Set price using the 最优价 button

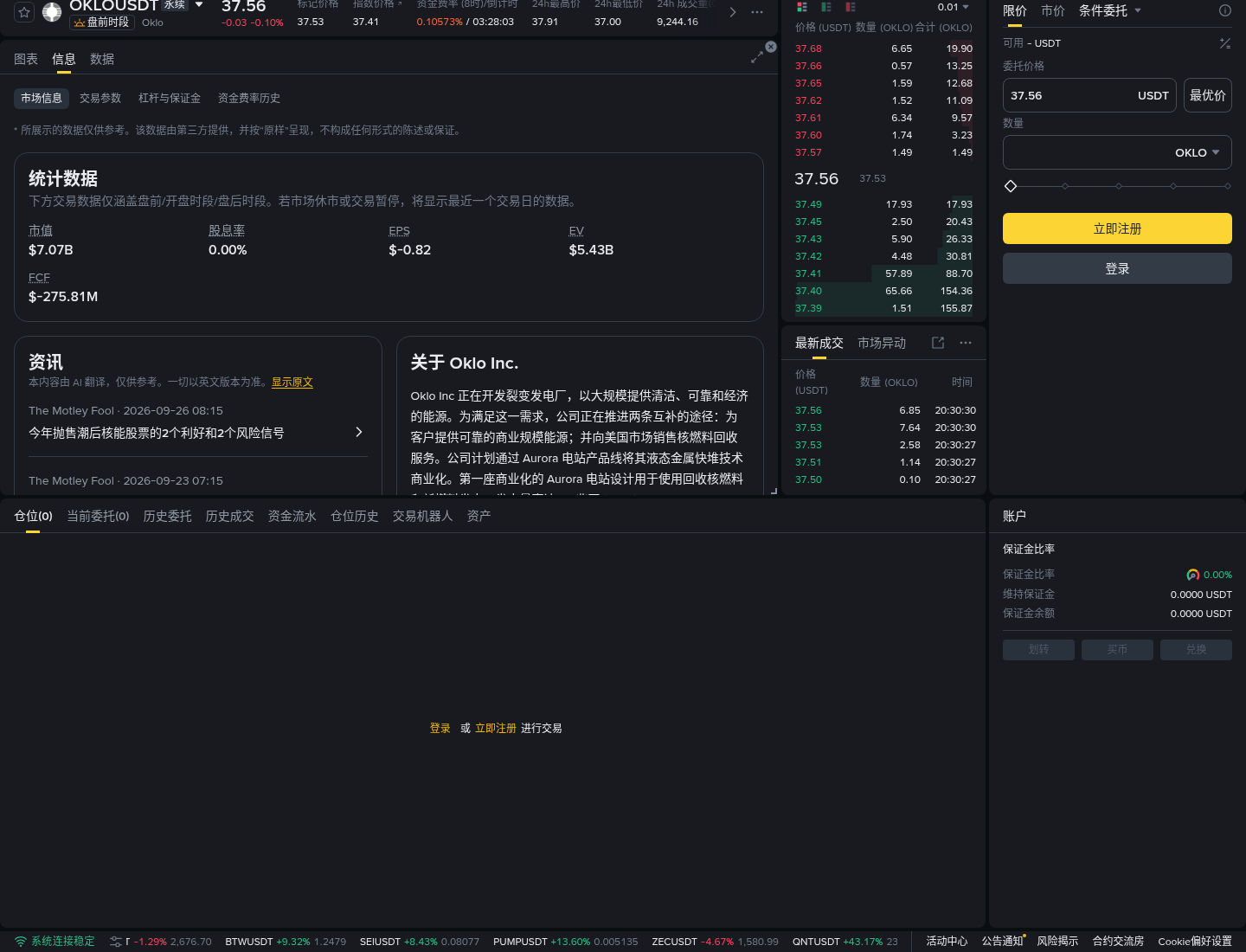pos(1208,95)
